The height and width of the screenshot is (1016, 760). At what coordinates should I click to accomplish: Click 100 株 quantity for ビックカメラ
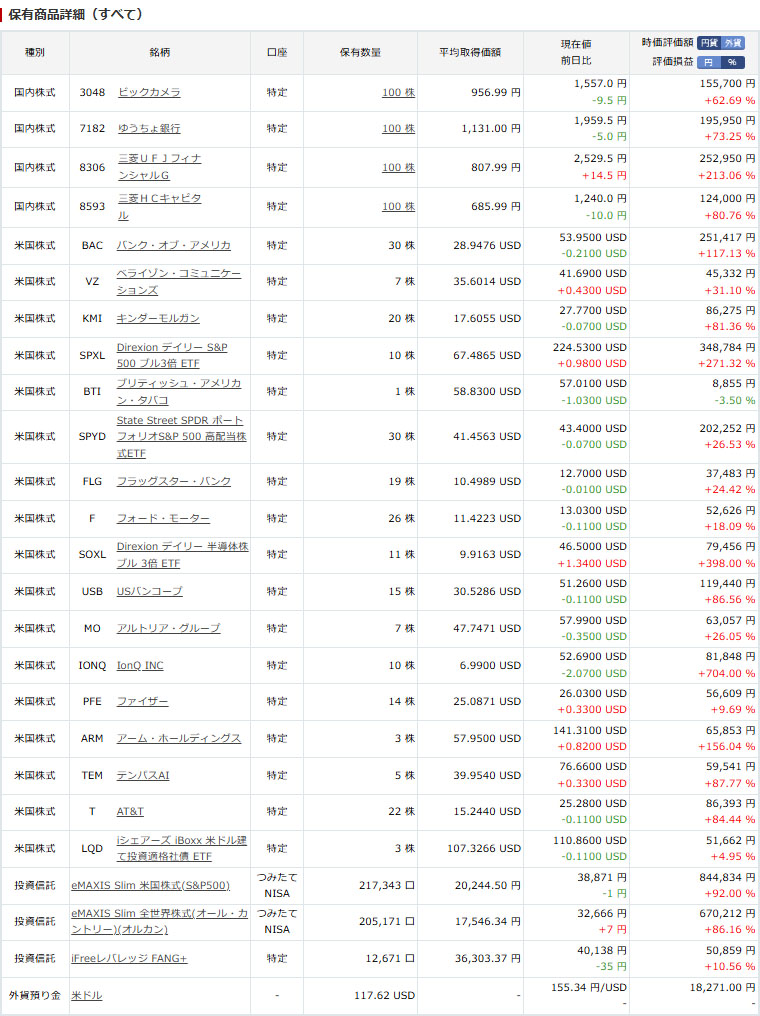click(x=398, y=92)
